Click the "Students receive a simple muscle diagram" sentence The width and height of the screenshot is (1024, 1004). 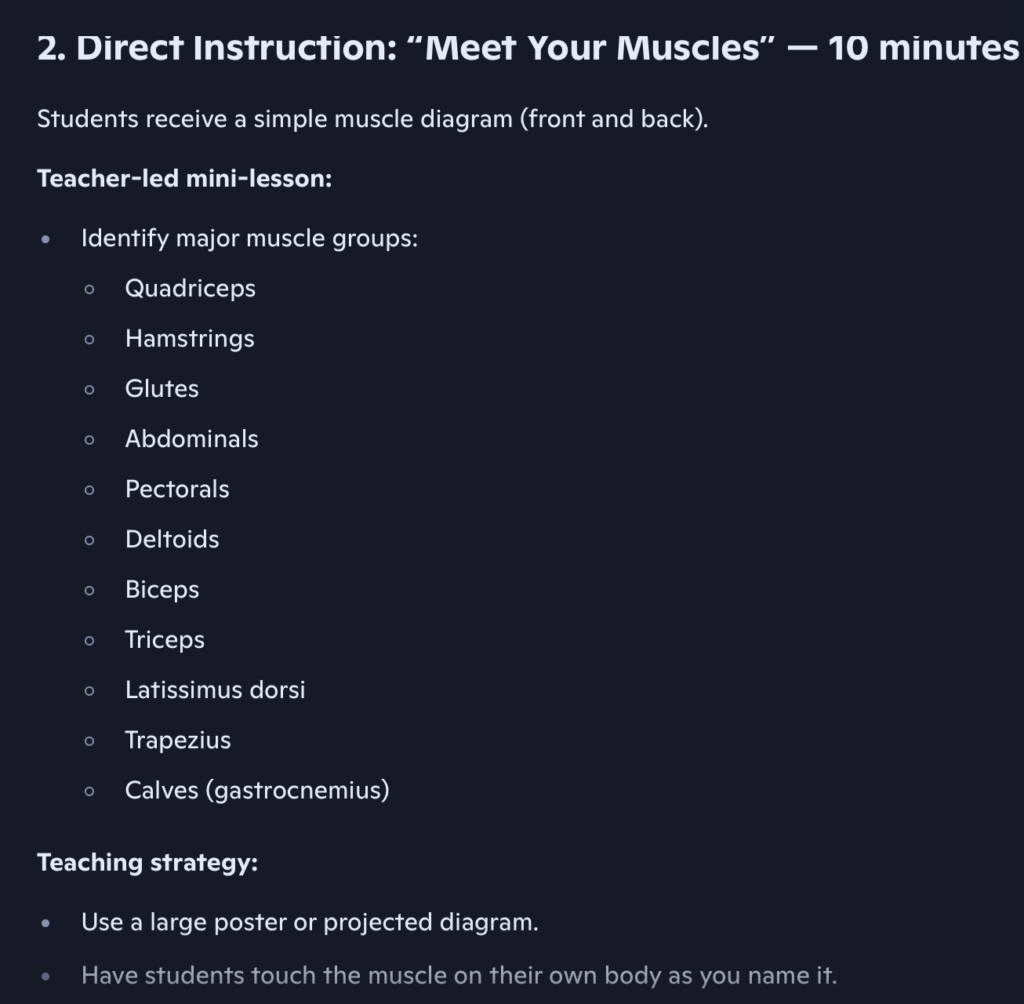tap(372, 119)
